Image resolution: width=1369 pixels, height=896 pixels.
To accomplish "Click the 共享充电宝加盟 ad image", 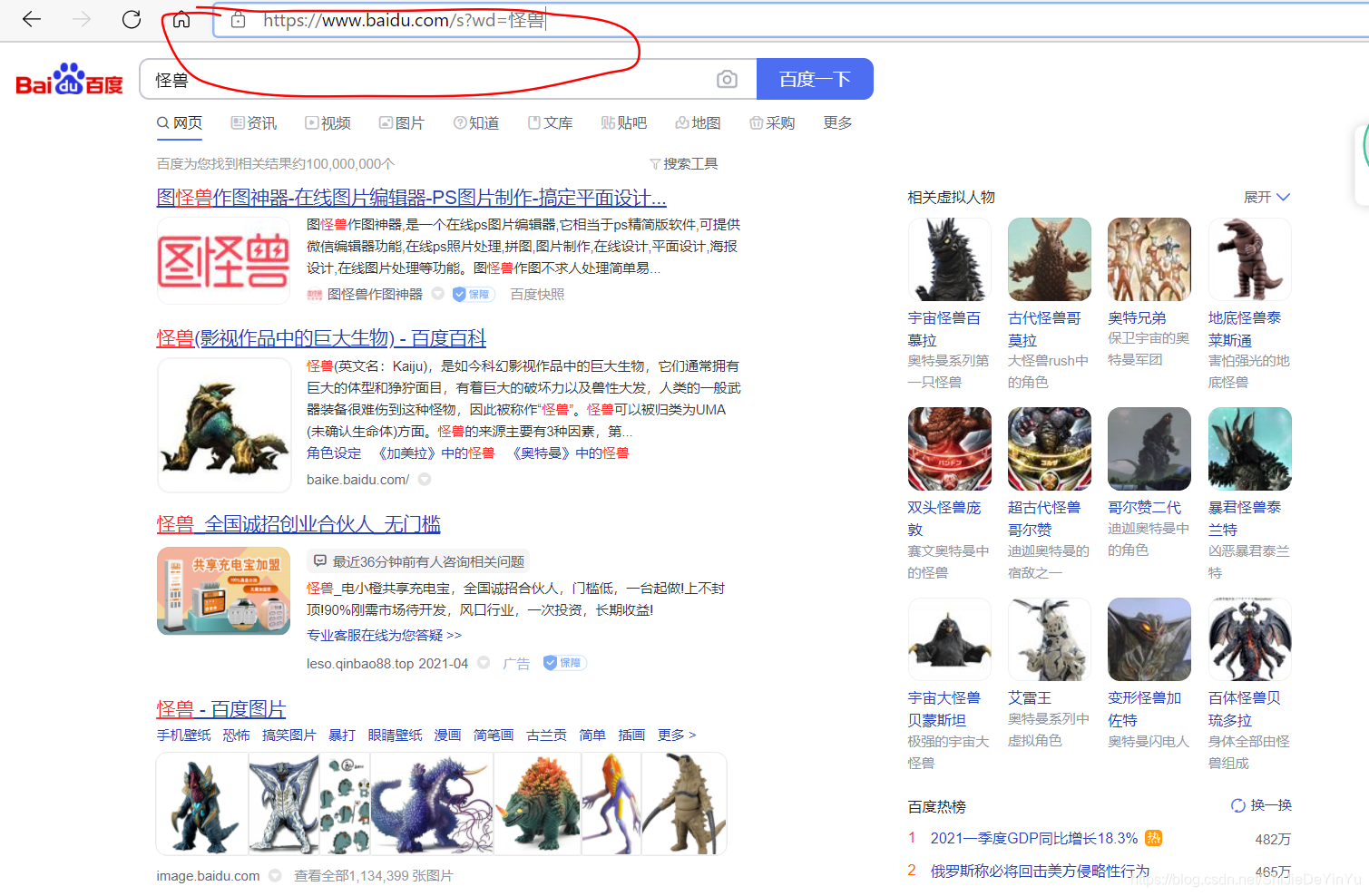I will point(223,590).
